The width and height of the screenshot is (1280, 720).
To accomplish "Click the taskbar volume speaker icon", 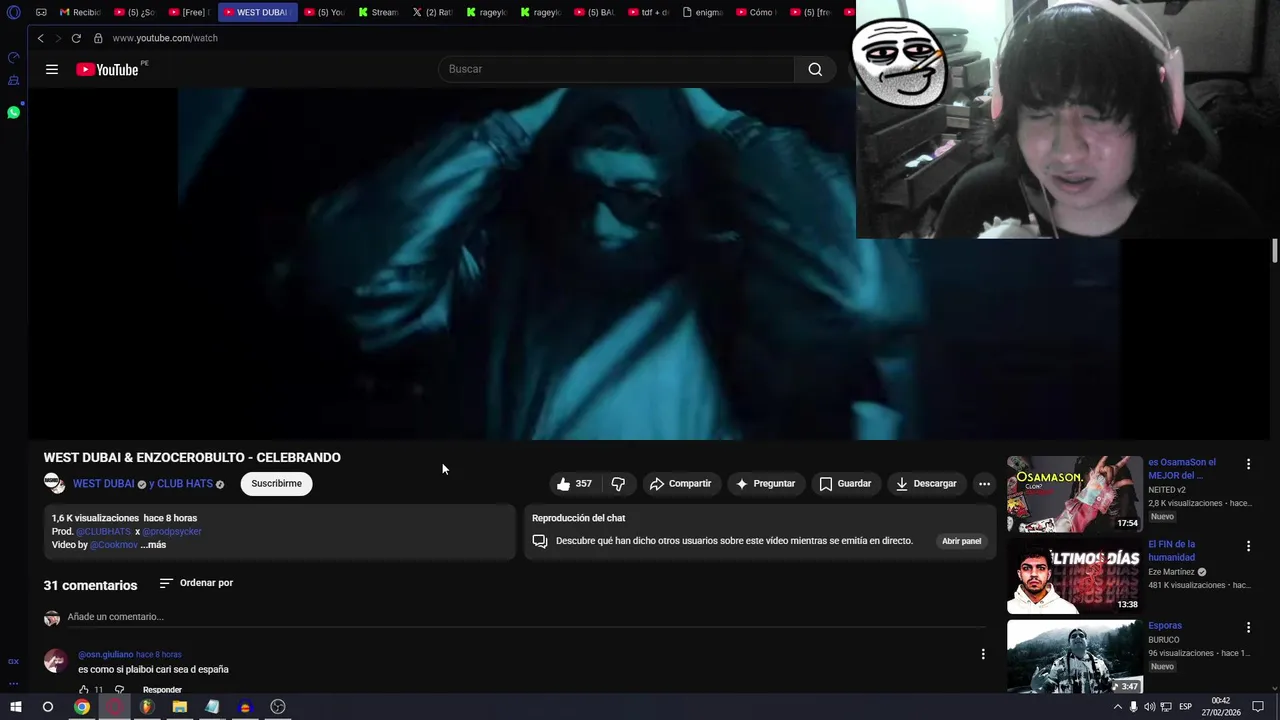I will click(1149, 707).
